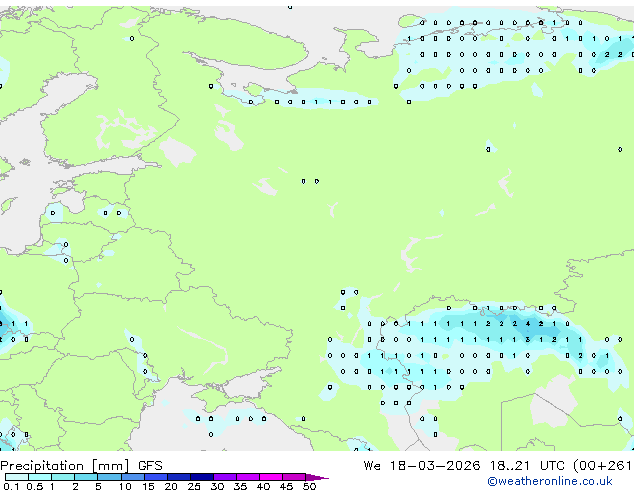The width and height of the screenshot is (634, 490).
Task: Click the legend scale label "35"
Action: 240,486
